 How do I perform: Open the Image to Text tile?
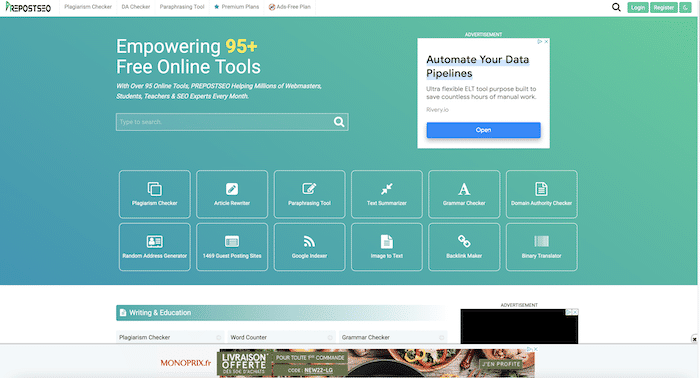point(387,247)
